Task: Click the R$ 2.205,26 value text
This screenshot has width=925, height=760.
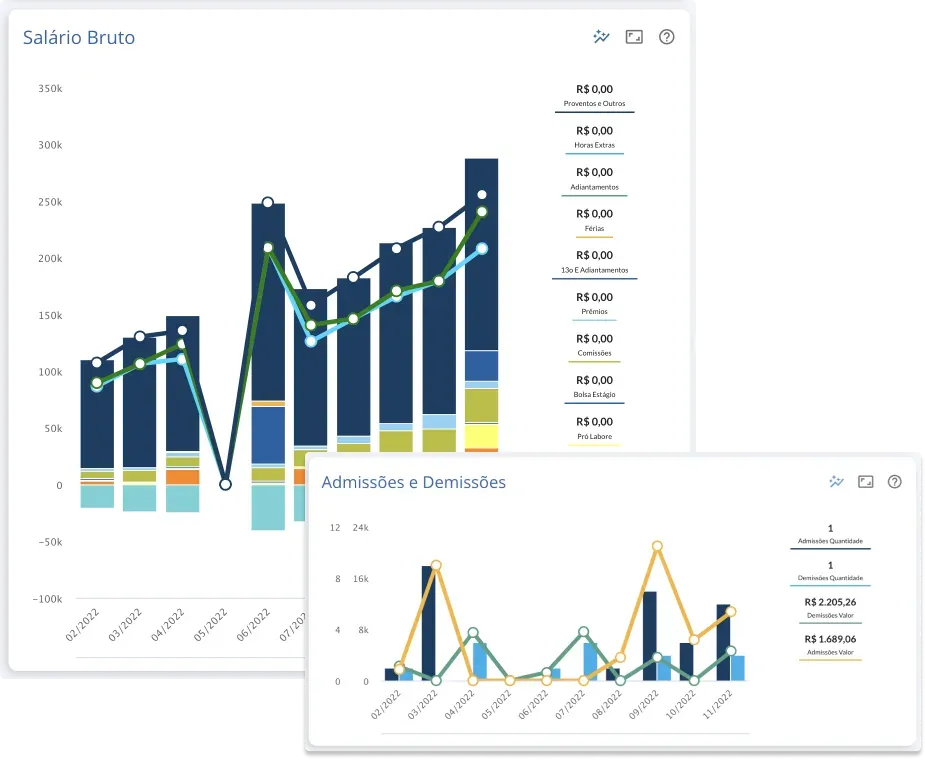Action: pyautogui.click(x=831, y=602)
